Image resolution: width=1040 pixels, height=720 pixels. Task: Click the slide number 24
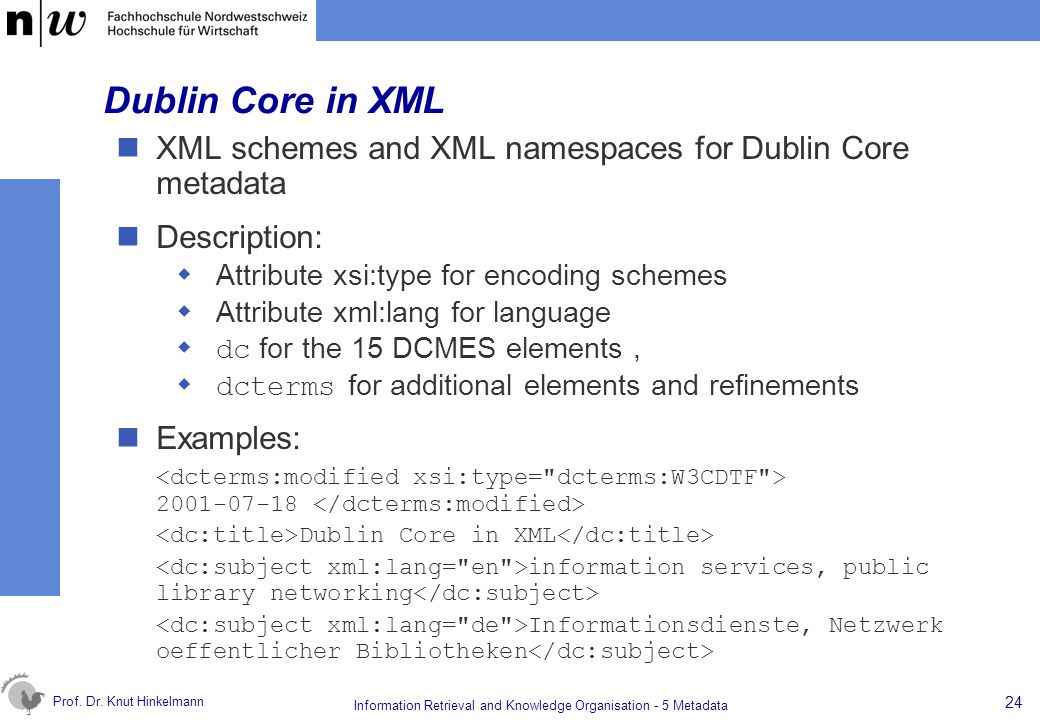pyautogui.click(x=1013, y=702)
